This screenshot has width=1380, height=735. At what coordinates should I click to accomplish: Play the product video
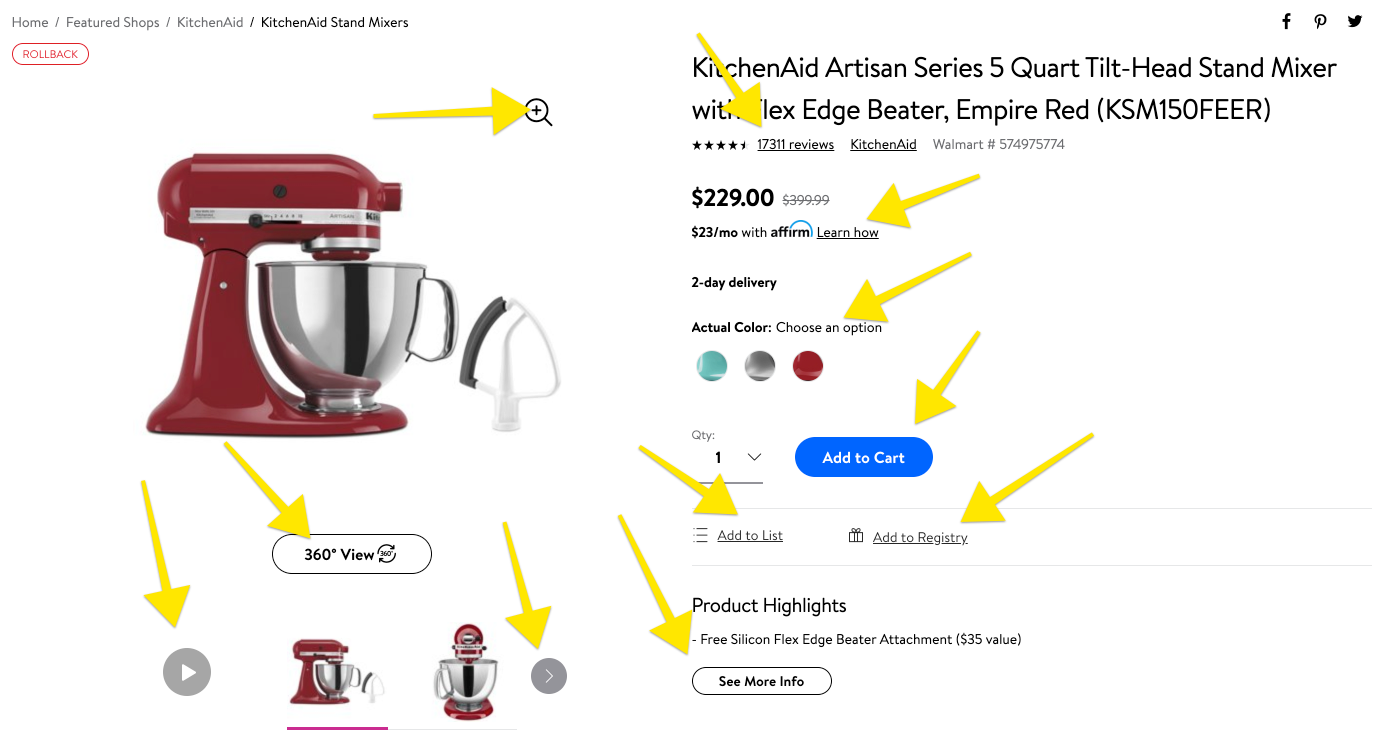click(x=187, y=672)
